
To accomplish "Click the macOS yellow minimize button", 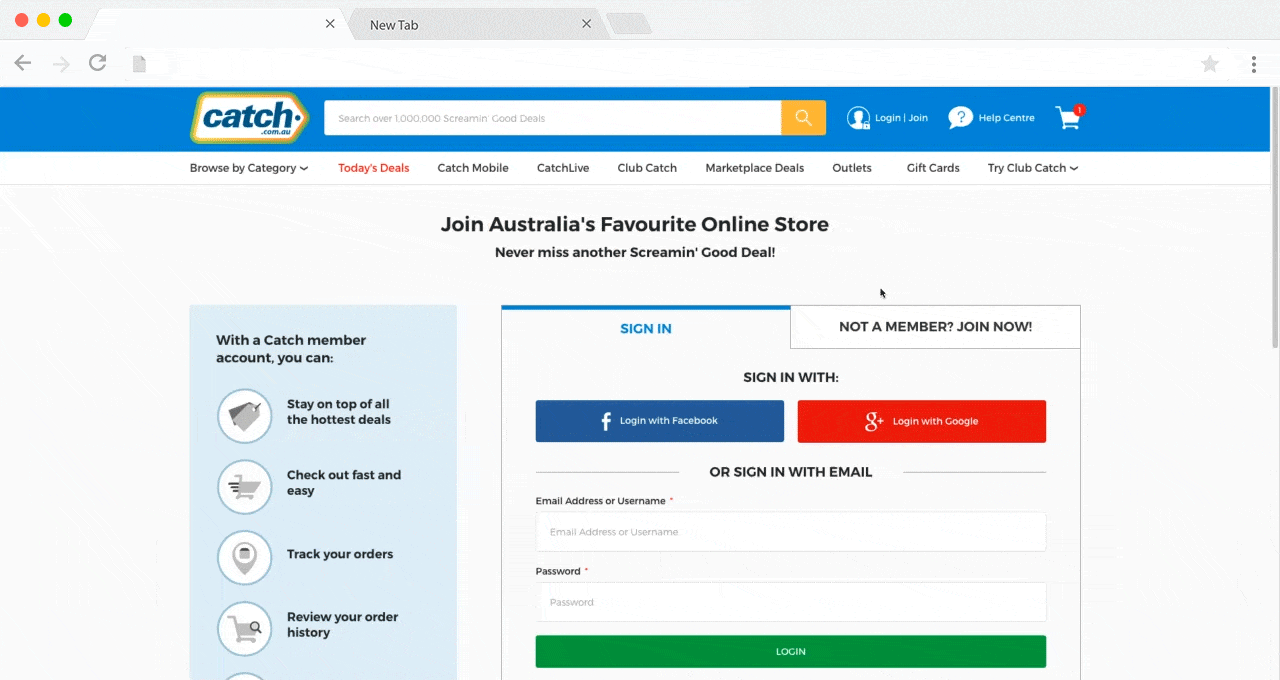I will 43,20.
